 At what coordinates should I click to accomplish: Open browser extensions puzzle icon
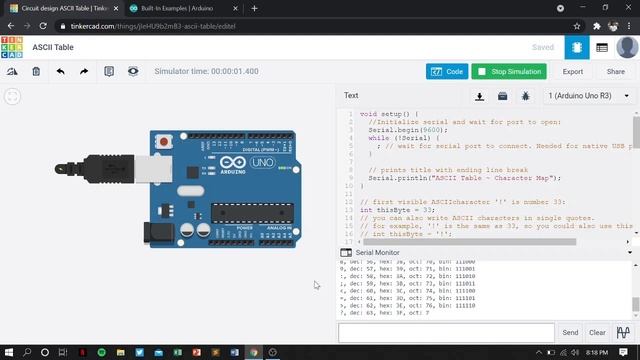[597, 26]
